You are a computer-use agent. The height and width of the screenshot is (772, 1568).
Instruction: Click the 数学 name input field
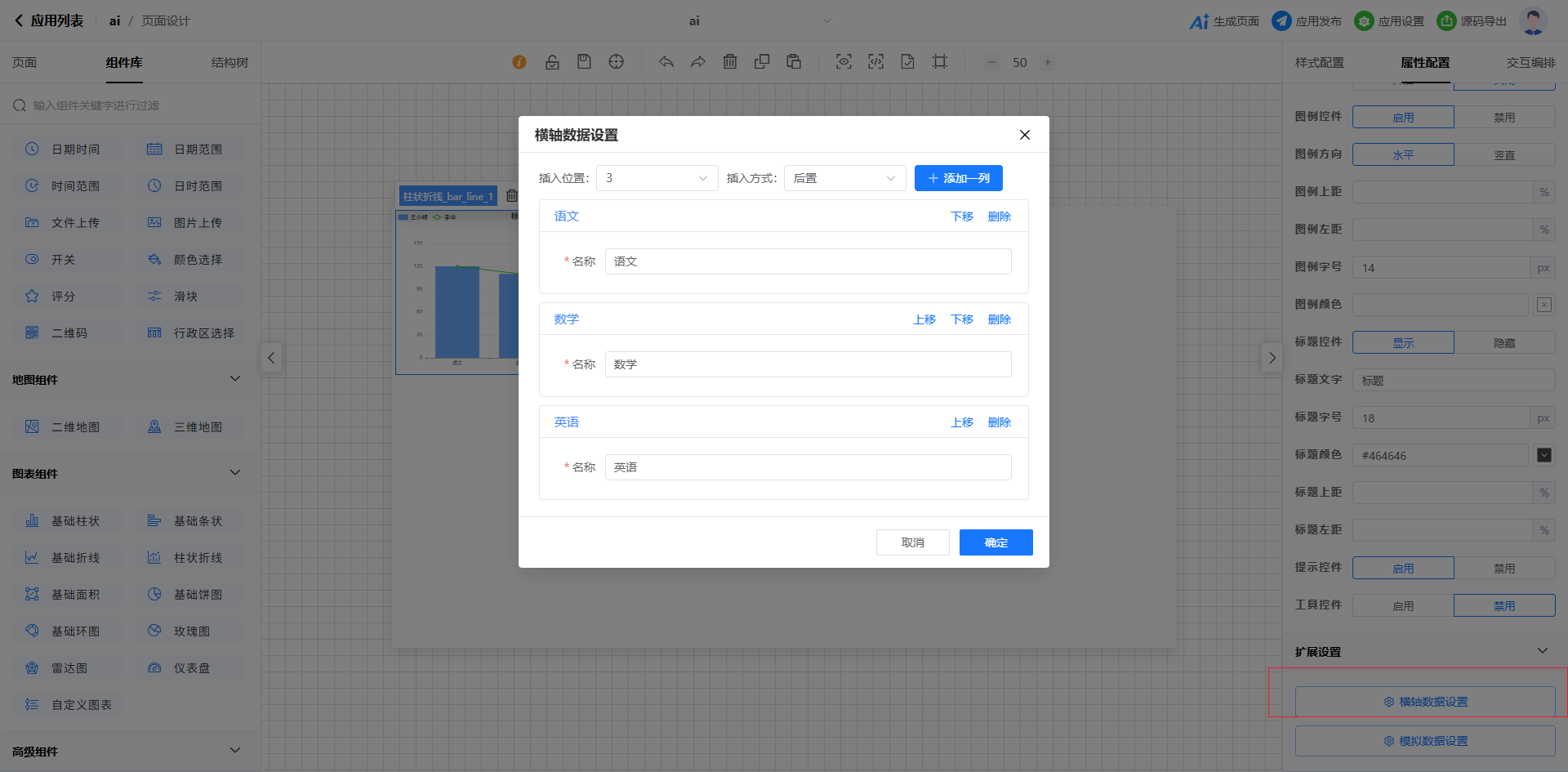pyautogui.click(x=808, y=364)
